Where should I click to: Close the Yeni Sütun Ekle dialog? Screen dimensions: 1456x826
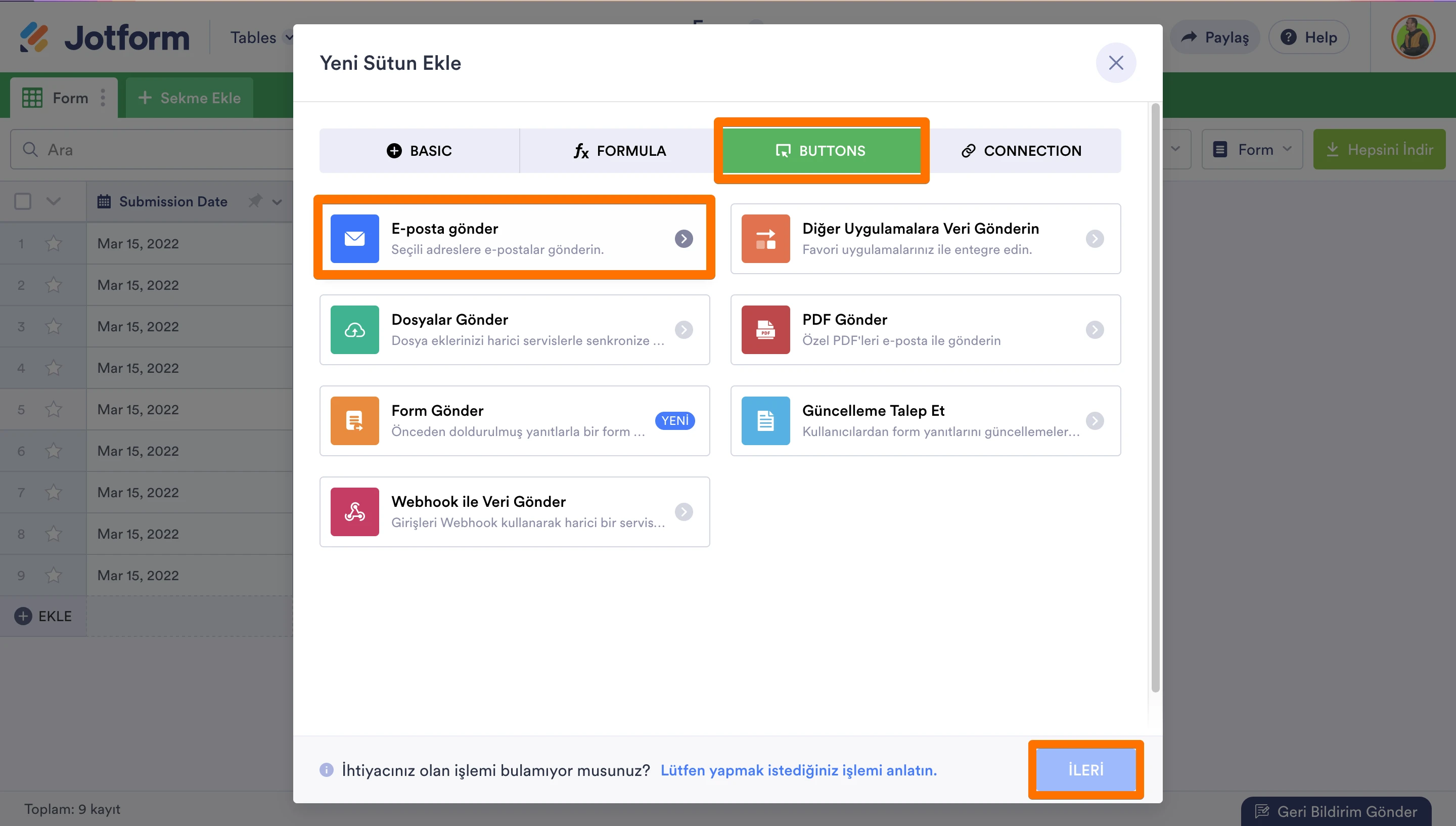pos(1115,63)
